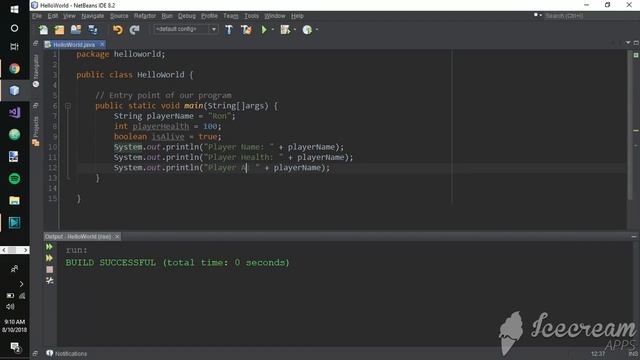Image resolution: width=640 pixels, height=360 pixels.
Task: Open Spotify from the taskbar
Action: coord(14,178)
